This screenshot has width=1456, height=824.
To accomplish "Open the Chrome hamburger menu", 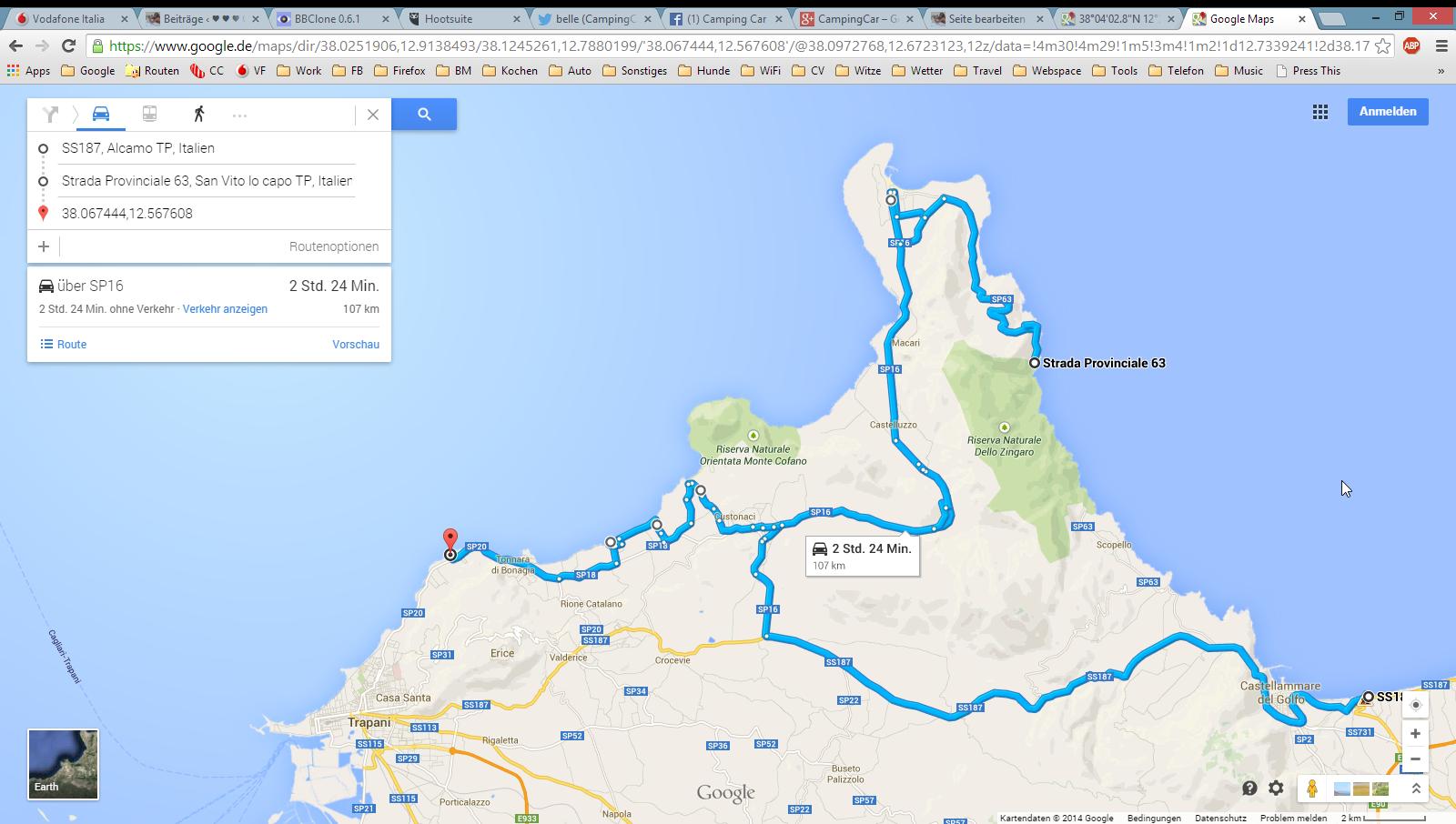I will coord(1441,45).
